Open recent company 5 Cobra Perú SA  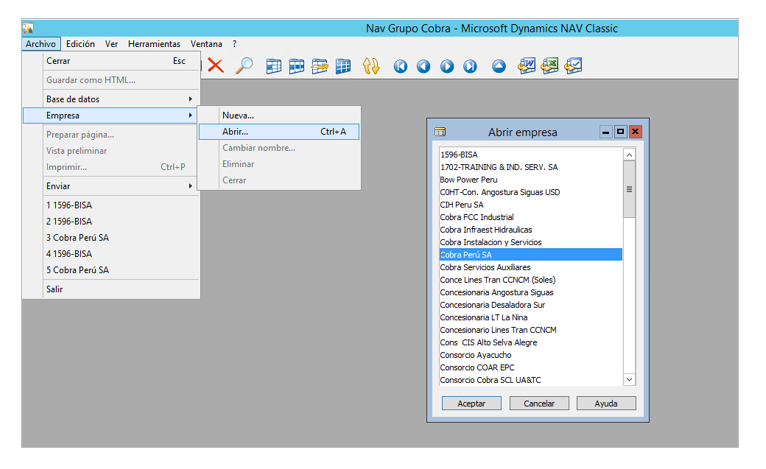pyautogui.click(x=111, y=270)
